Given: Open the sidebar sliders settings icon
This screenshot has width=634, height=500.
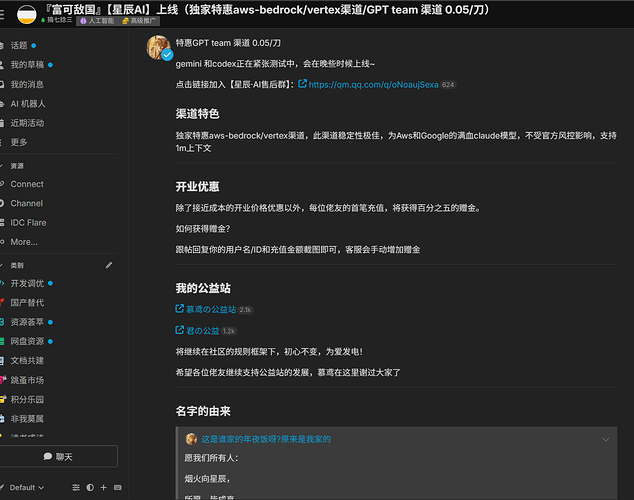Looking at the screenshot, I should 76,487.
